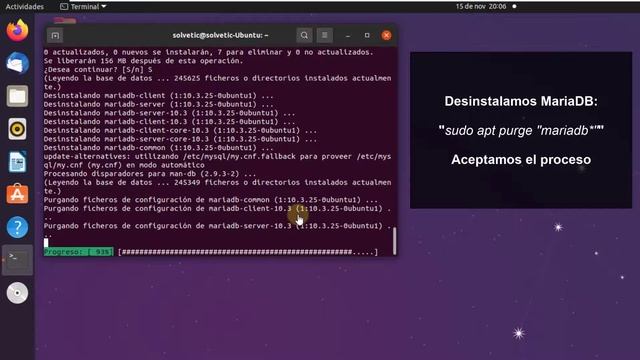The width and height of the screenshot is (640, 360).
Task: Launch Thunderbird mail from the dock
Action: click(x=17, y=63)
